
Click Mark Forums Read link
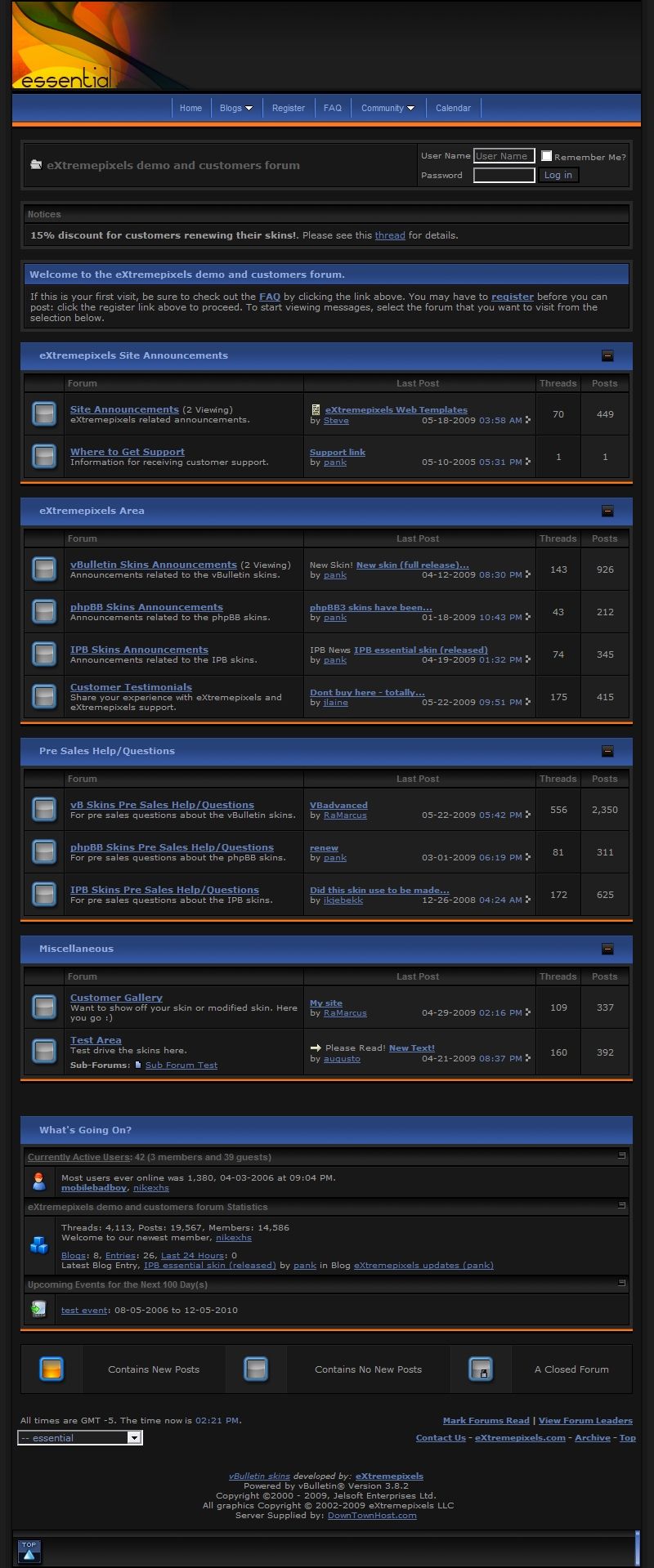486,1420
